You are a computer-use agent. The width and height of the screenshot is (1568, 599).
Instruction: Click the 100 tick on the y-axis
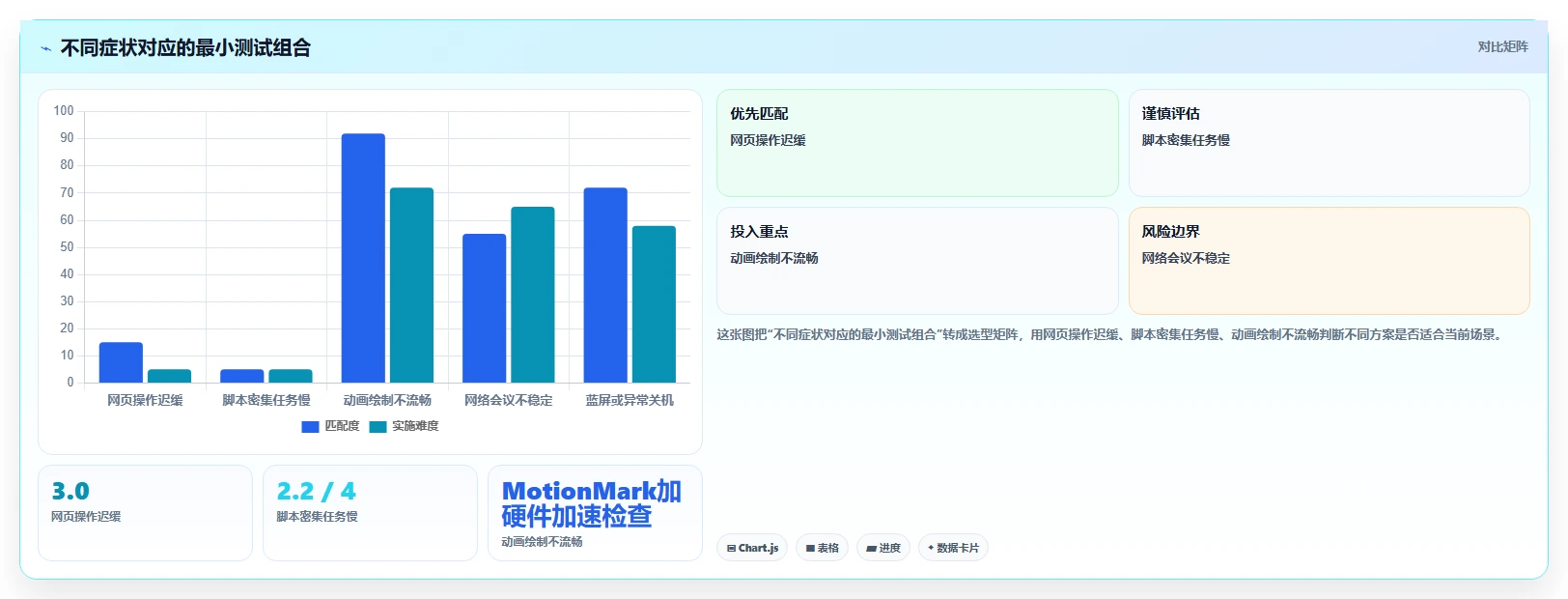[x=64, y=111]
